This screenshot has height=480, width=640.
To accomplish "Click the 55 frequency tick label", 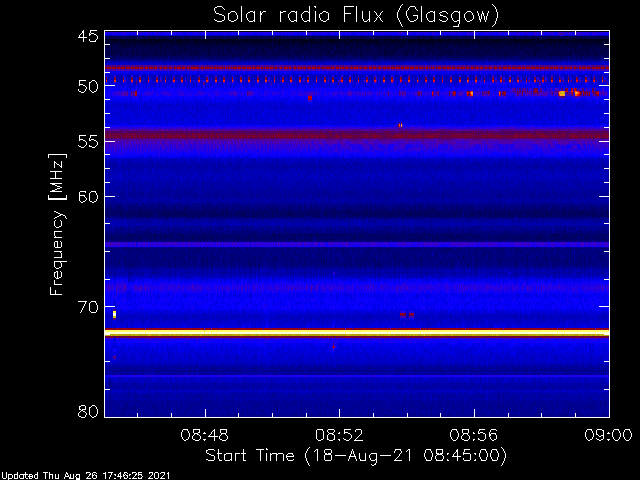I will point(88,142).
